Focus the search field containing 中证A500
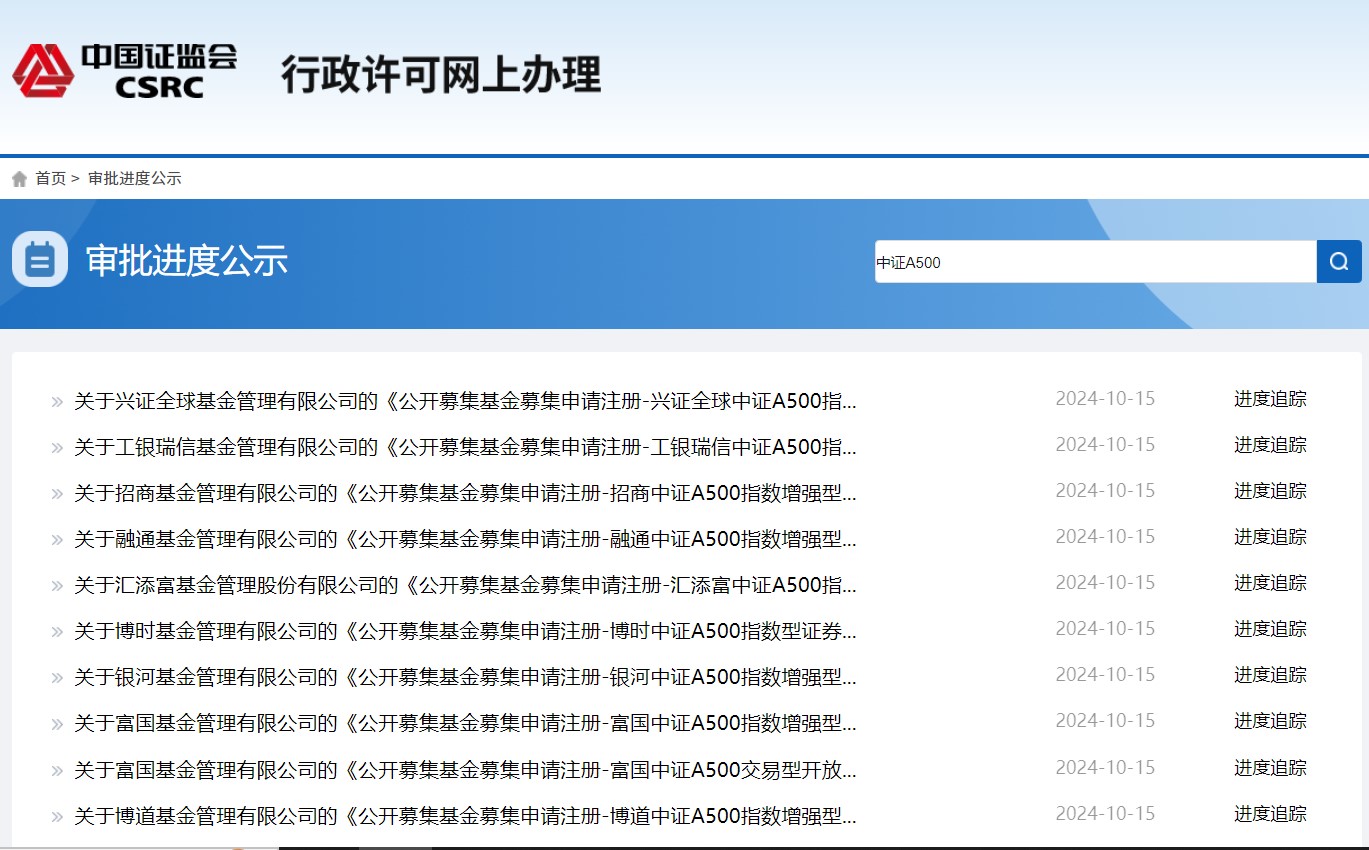The width and height of the screenshot is (1369, 850). click(x=1095, y=262)
